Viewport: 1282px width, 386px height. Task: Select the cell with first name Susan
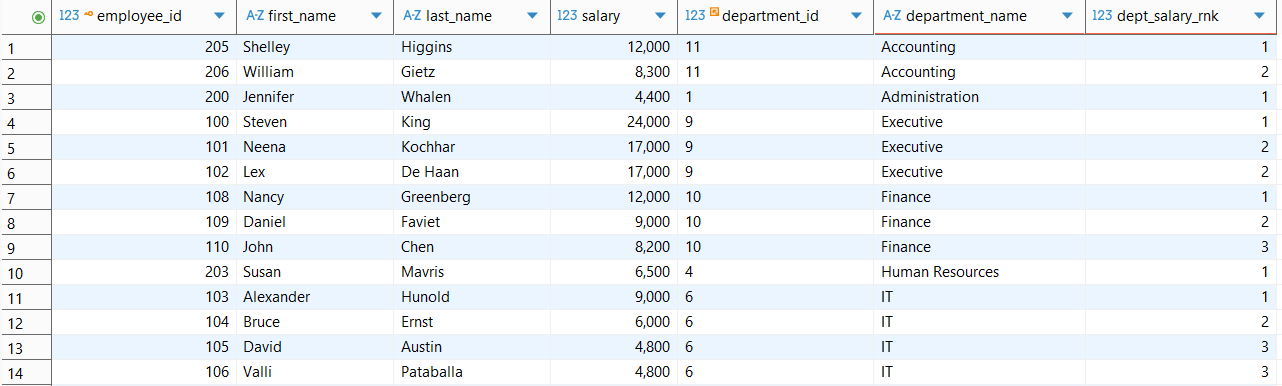[x=314, y=272]
